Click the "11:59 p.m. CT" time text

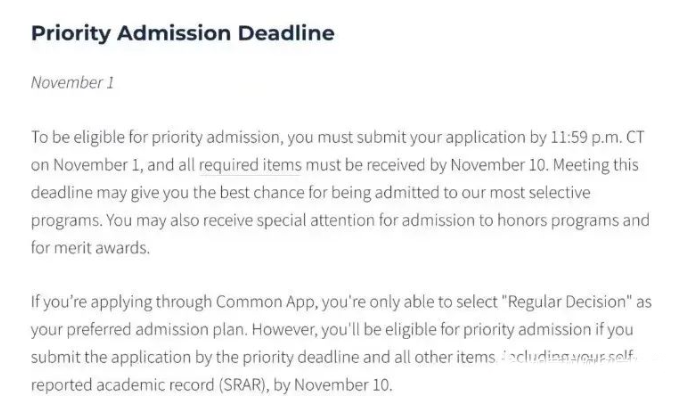[x=597, y=137]
